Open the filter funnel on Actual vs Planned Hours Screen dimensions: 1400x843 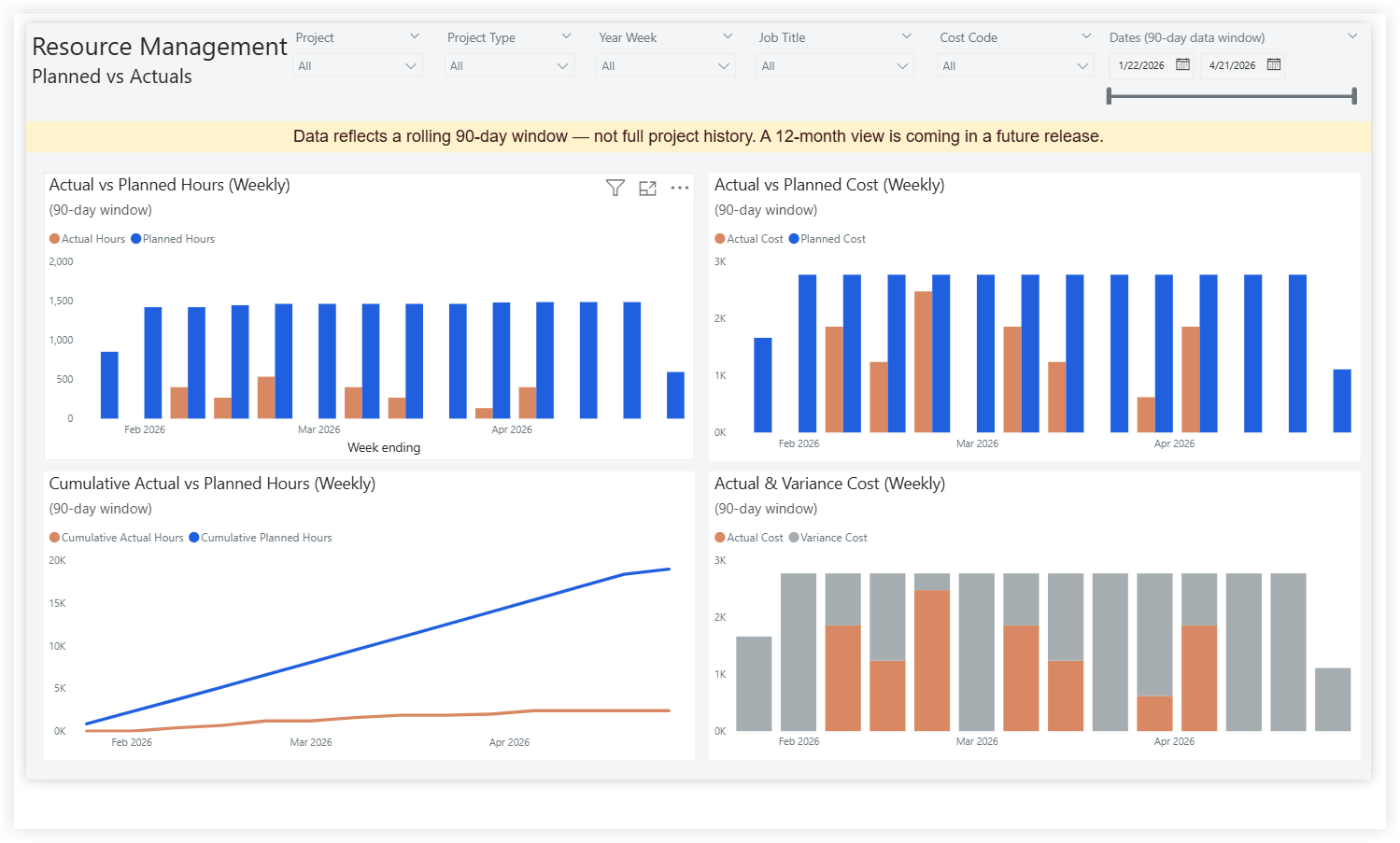[x=615, y=188]
